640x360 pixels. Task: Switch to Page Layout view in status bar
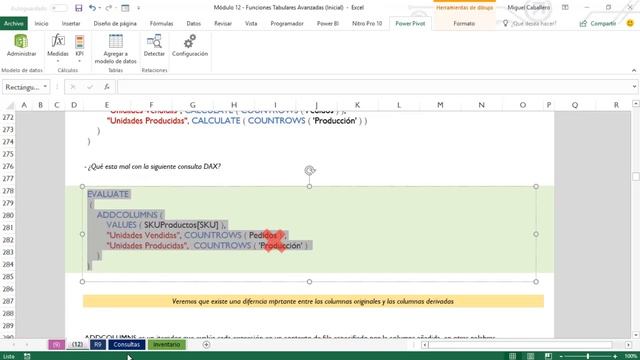click(x=530, y=356)
